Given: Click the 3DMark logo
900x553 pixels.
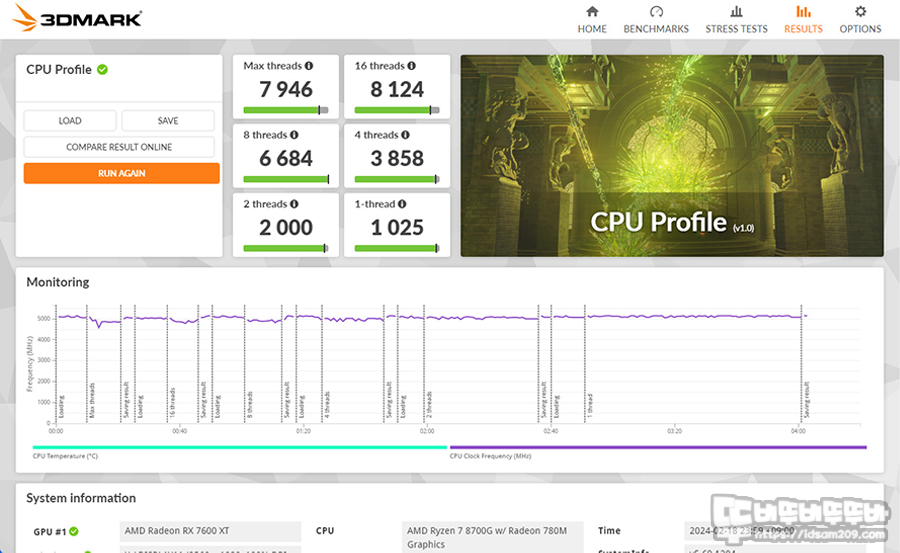Looking at the screenshot, I should pyautogui.click(x=77, y=18).
